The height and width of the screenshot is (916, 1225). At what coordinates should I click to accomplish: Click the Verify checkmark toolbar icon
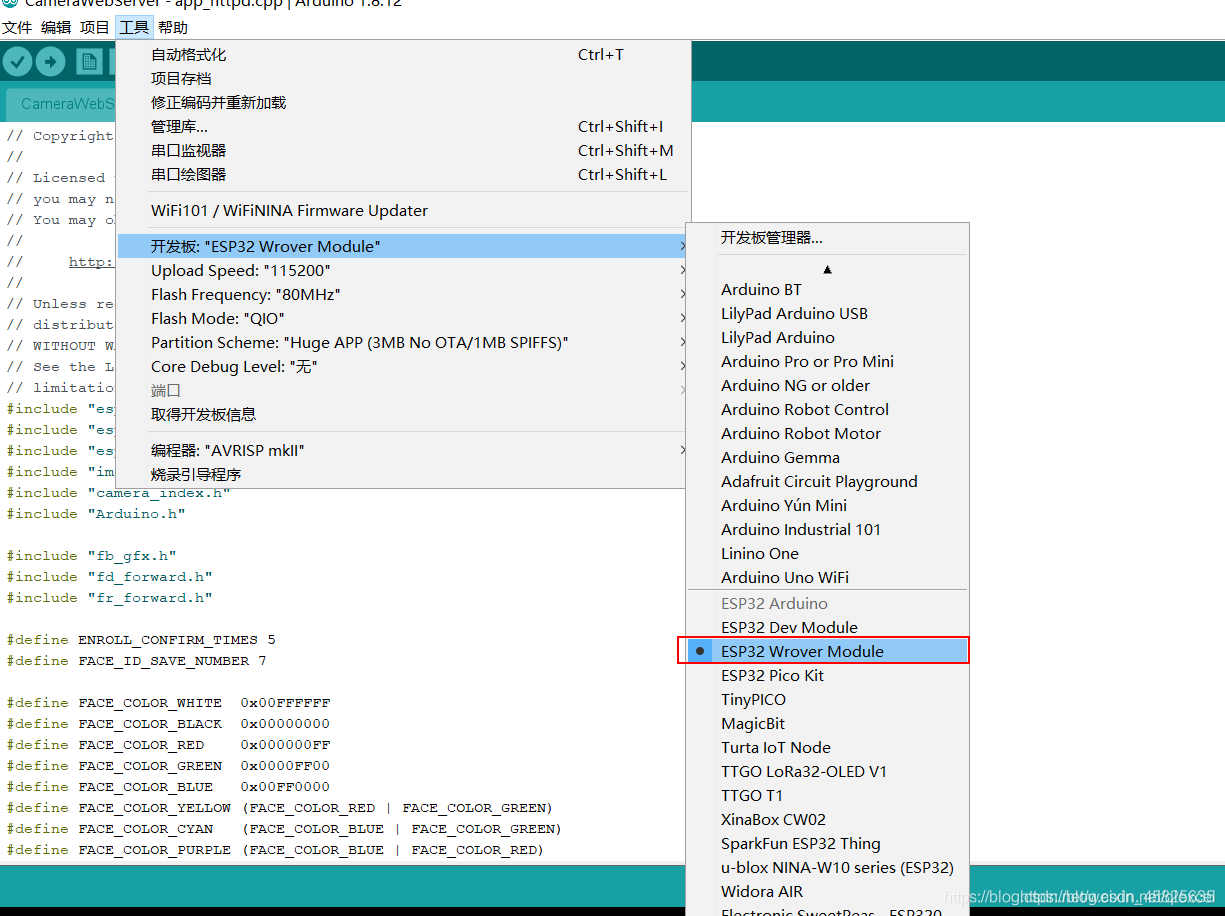click(17, 62)
